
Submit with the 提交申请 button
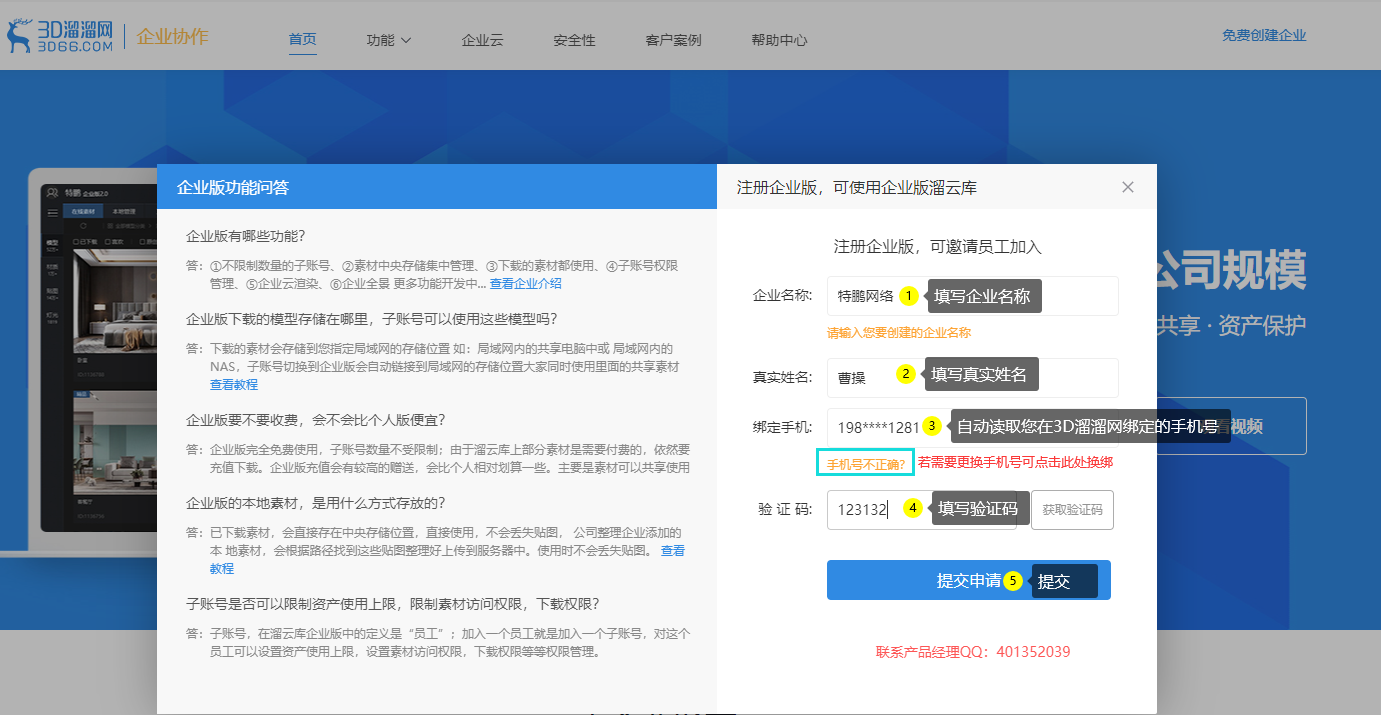[x=968, y=580]
